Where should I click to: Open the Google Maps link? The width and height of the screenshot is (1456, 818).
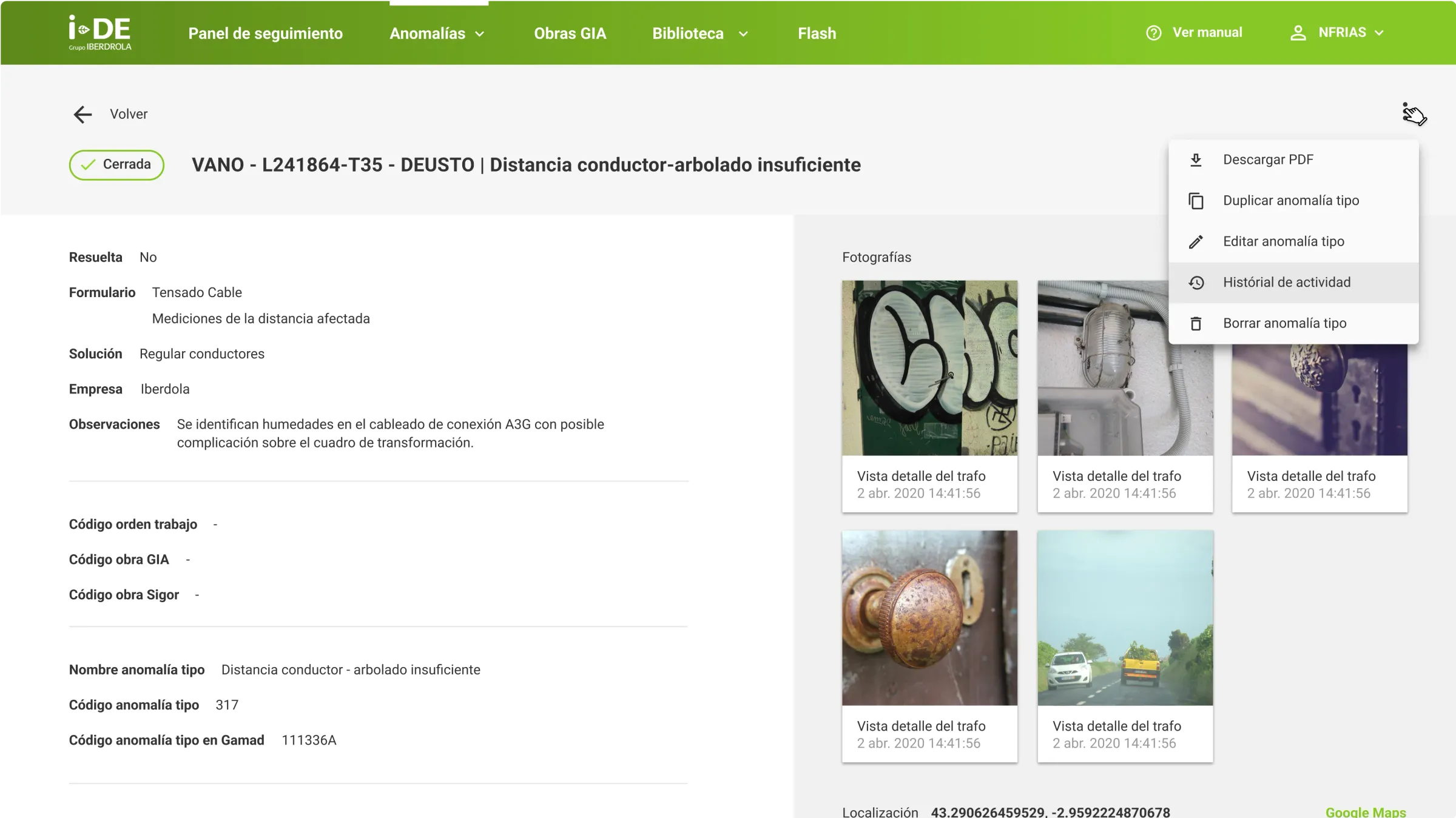point(1365,811)
